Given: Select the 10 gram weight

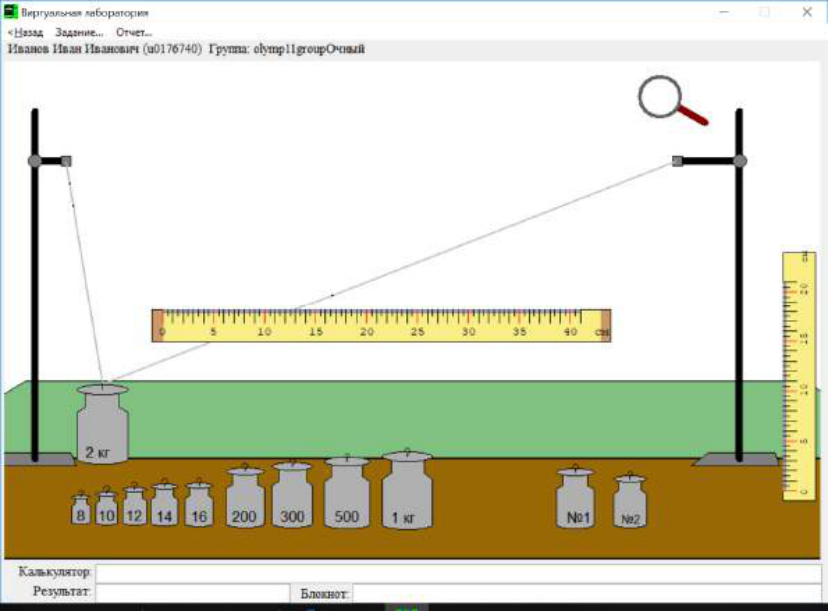Looking at the screenshot, I should click(x=106, y=507).
